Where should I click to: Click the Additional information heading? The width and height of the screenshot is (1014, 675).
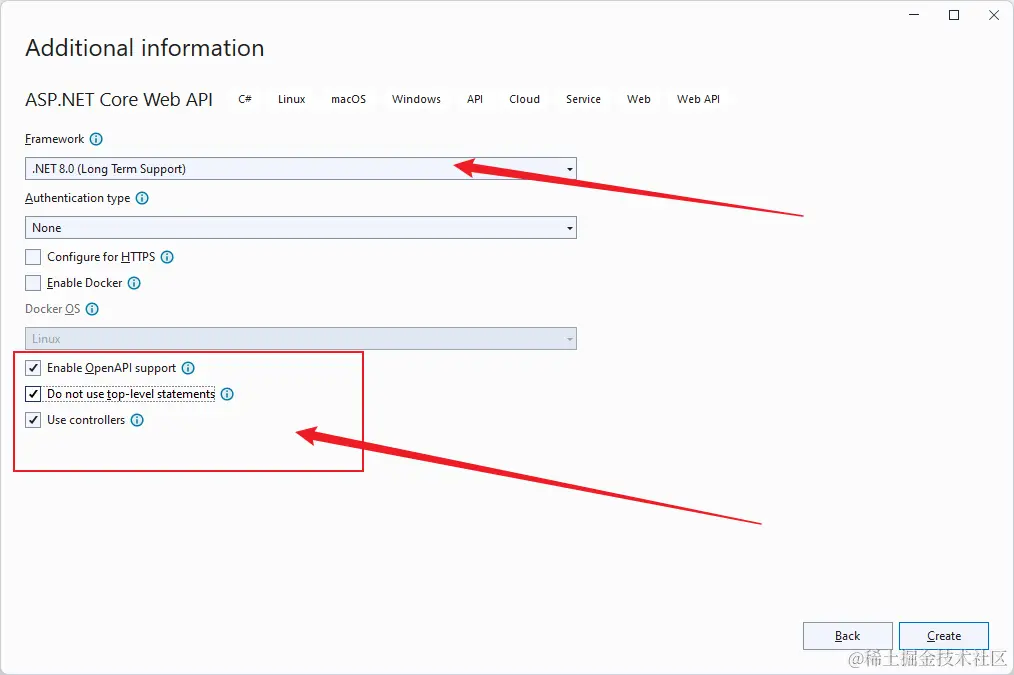tap(145, 48)
